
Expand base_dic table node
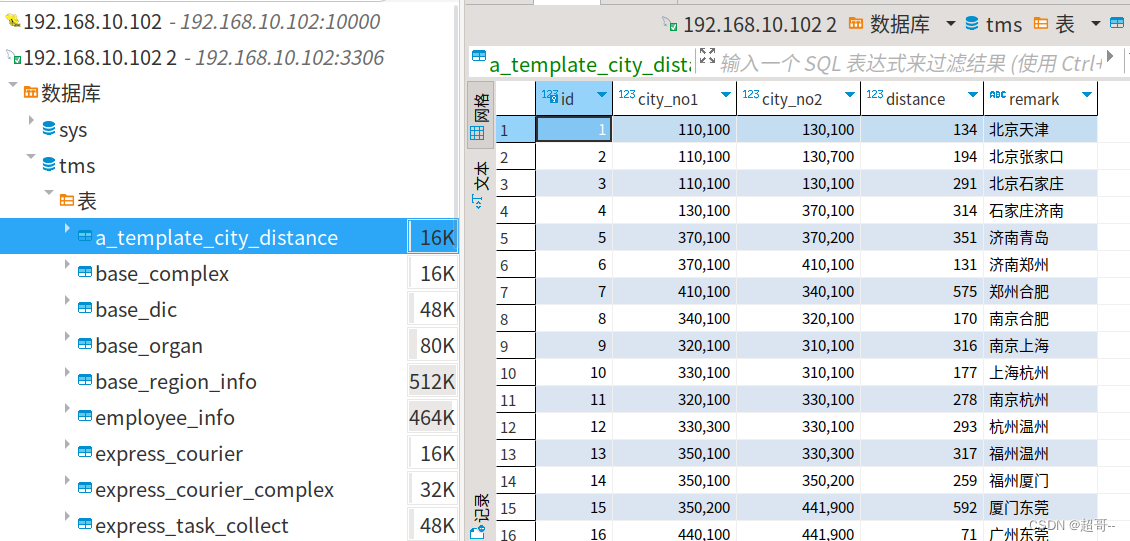pos(67,300)
